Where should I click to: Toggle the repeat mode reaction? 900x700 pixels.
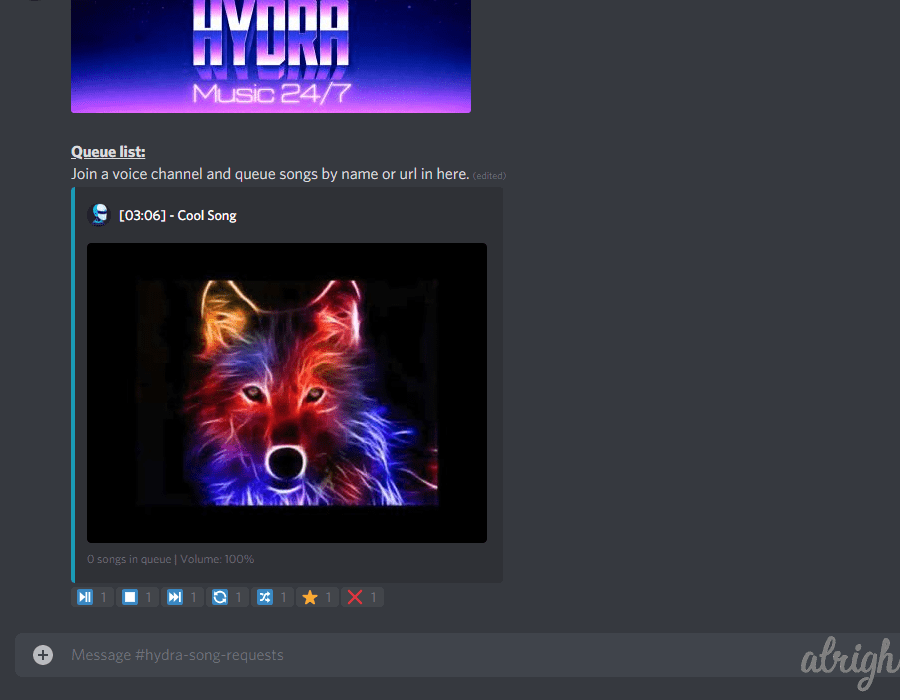tap(220, 596)
